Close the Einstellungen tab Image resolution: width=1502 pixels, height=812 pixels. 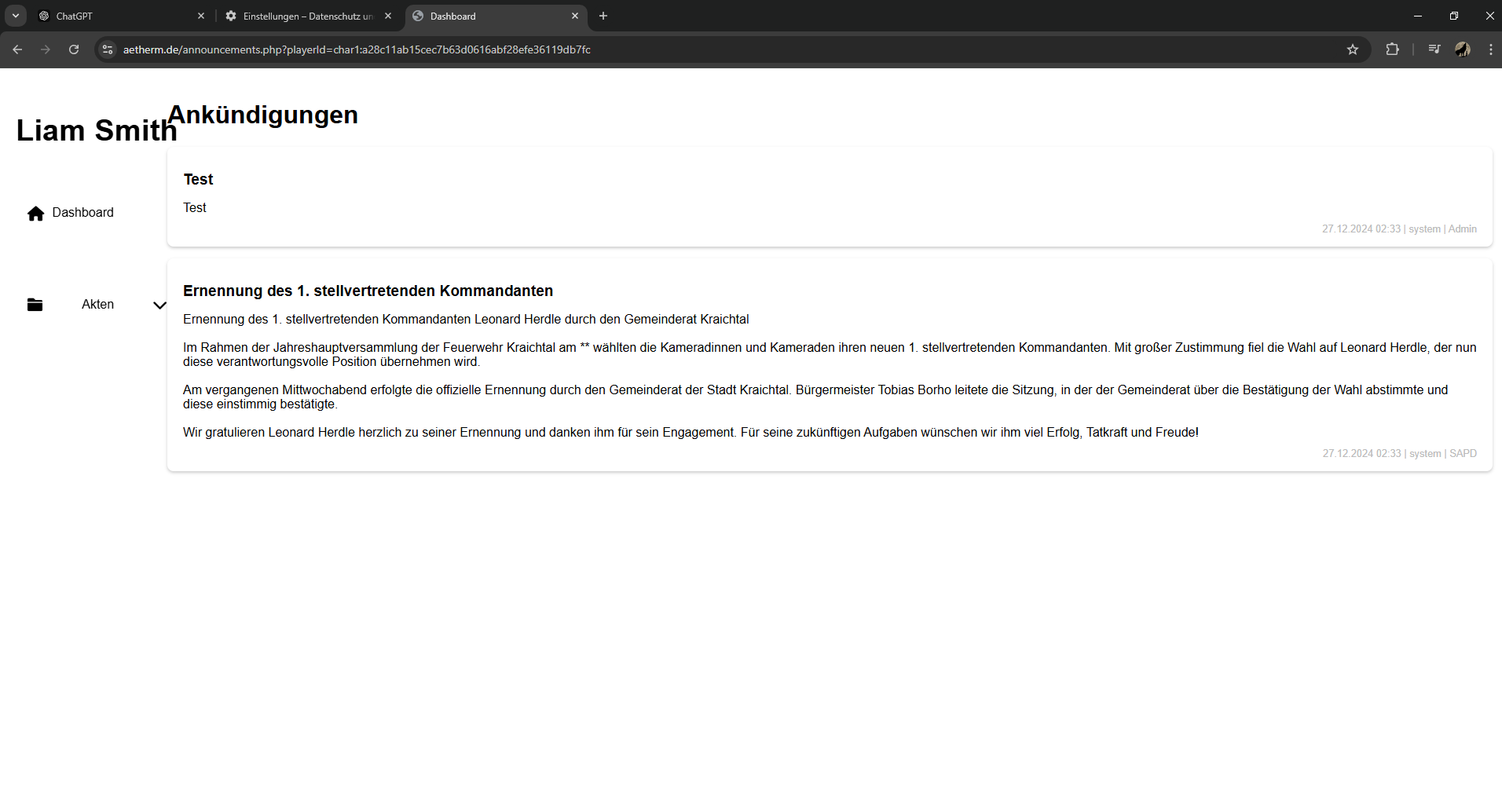pyautogui.click(x=388, y=16)
